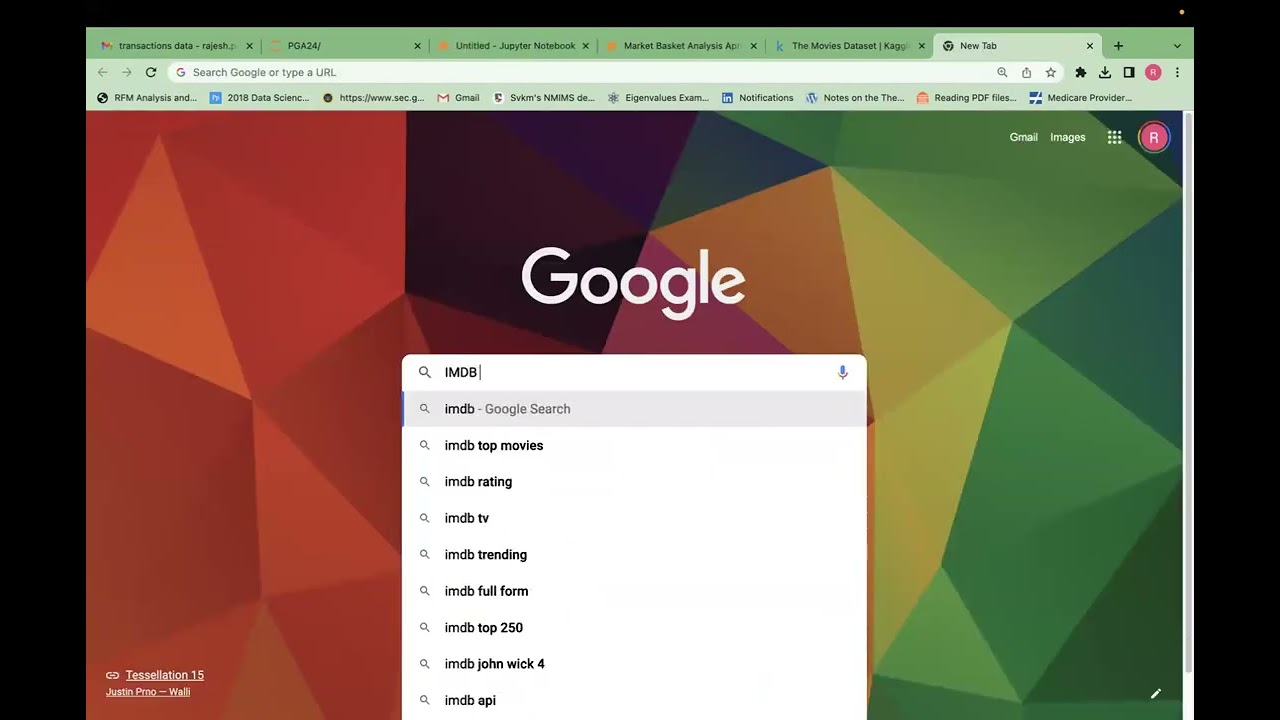The image size is (1280, 720).
Task: Click the browser forward arrow
Action: 127,72
